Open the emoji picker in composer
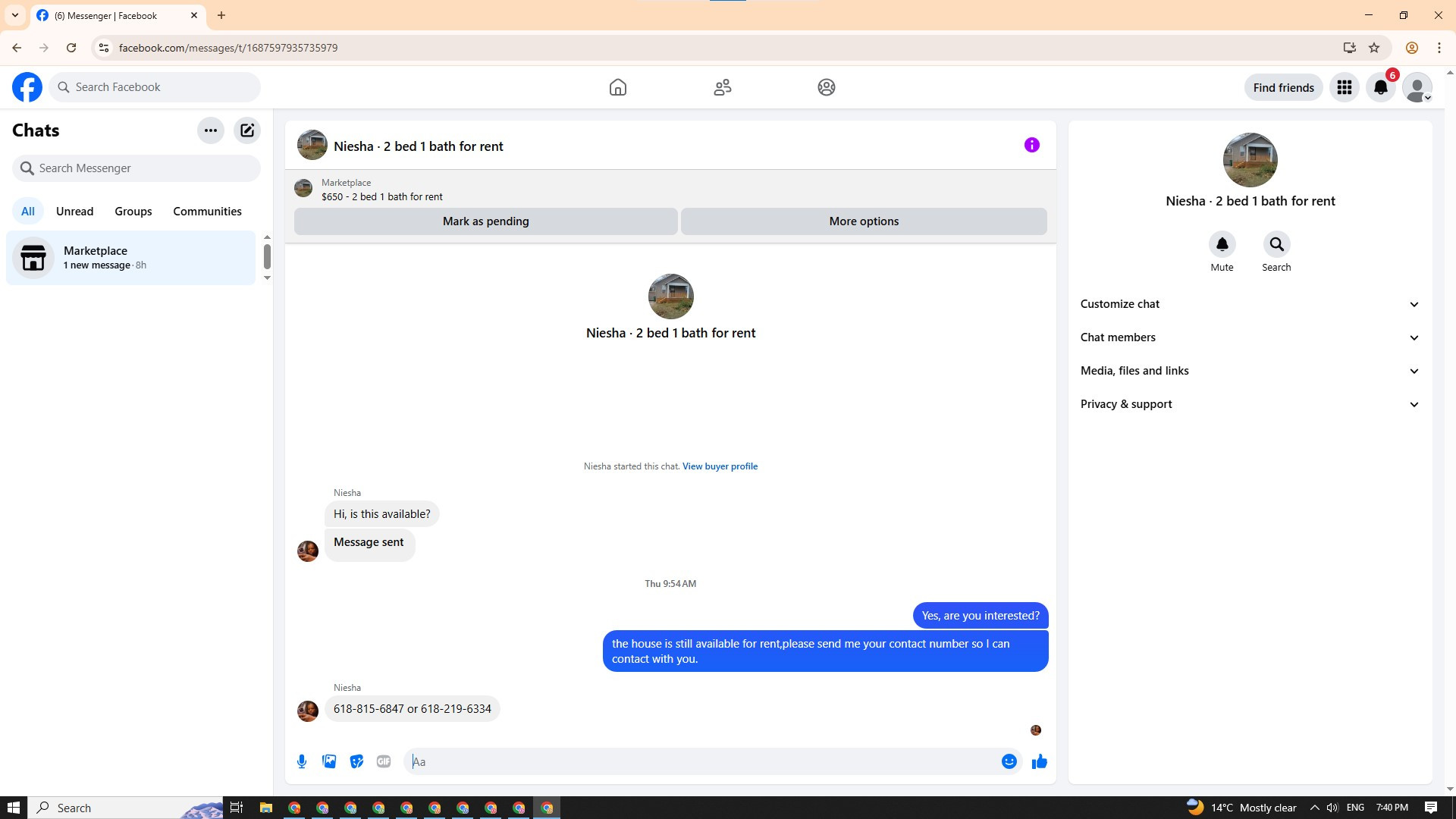The height and width of the screenshot is (819, 1456). pos(1009,761)
